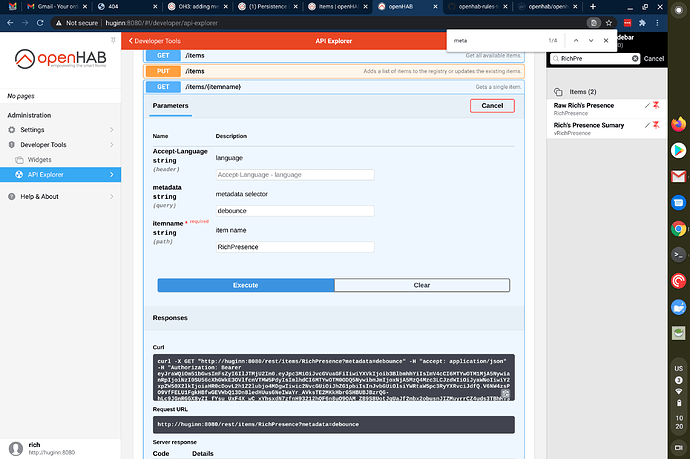Focus the browser address bar

321,23
